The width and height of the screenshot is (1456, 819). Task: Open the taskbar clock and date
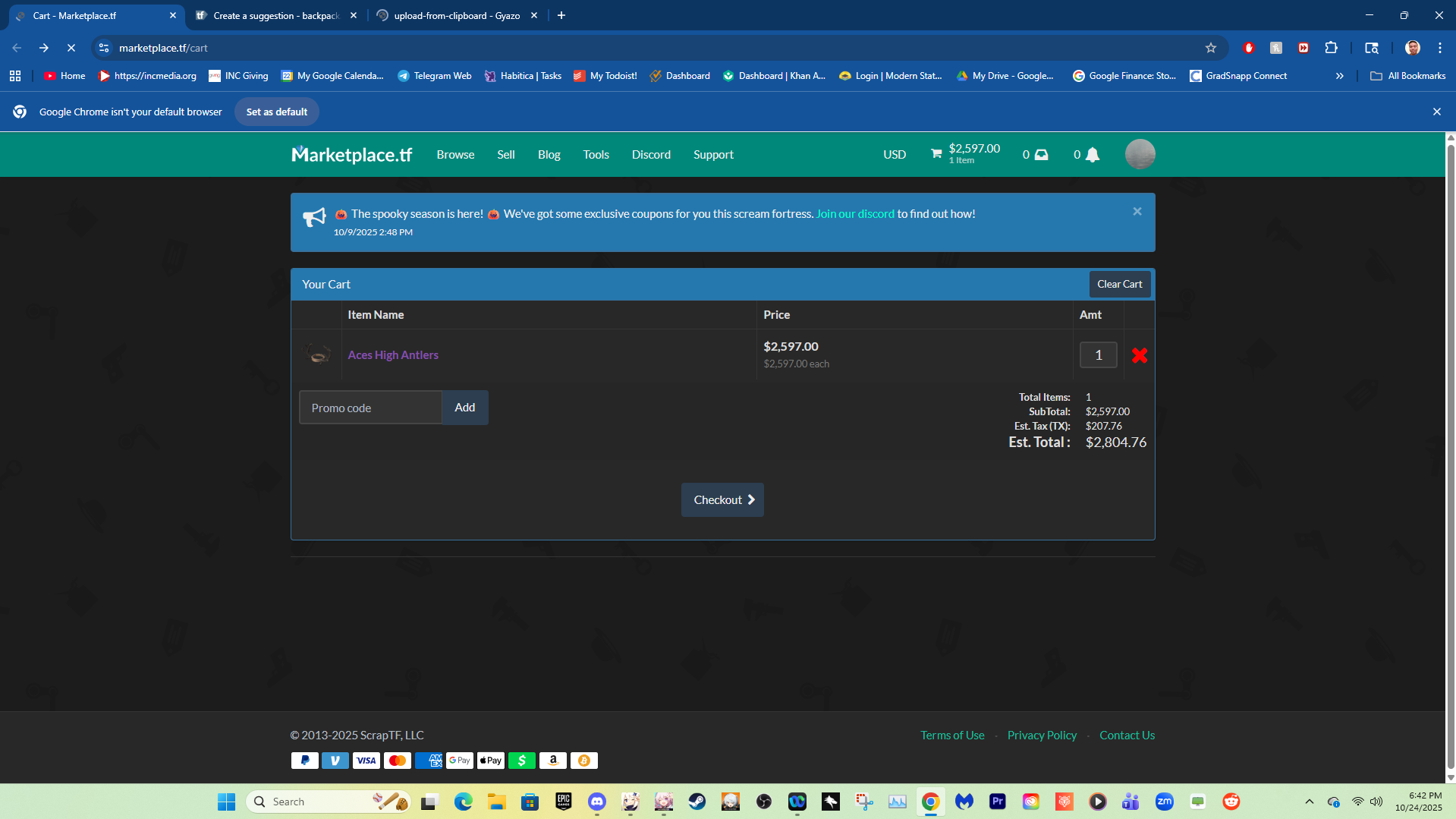point(1418,802)
